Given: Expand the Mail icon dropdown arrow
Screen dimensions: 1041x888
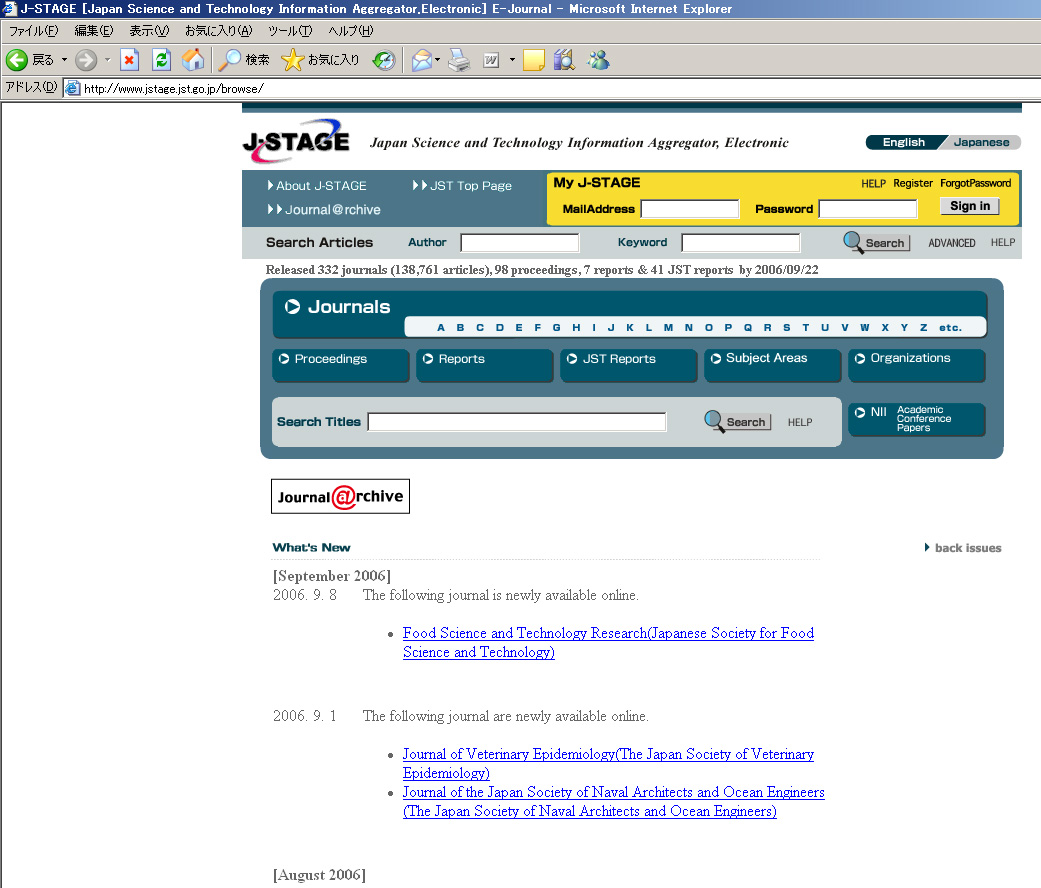Looking at the screenshot, I should 438,60.
